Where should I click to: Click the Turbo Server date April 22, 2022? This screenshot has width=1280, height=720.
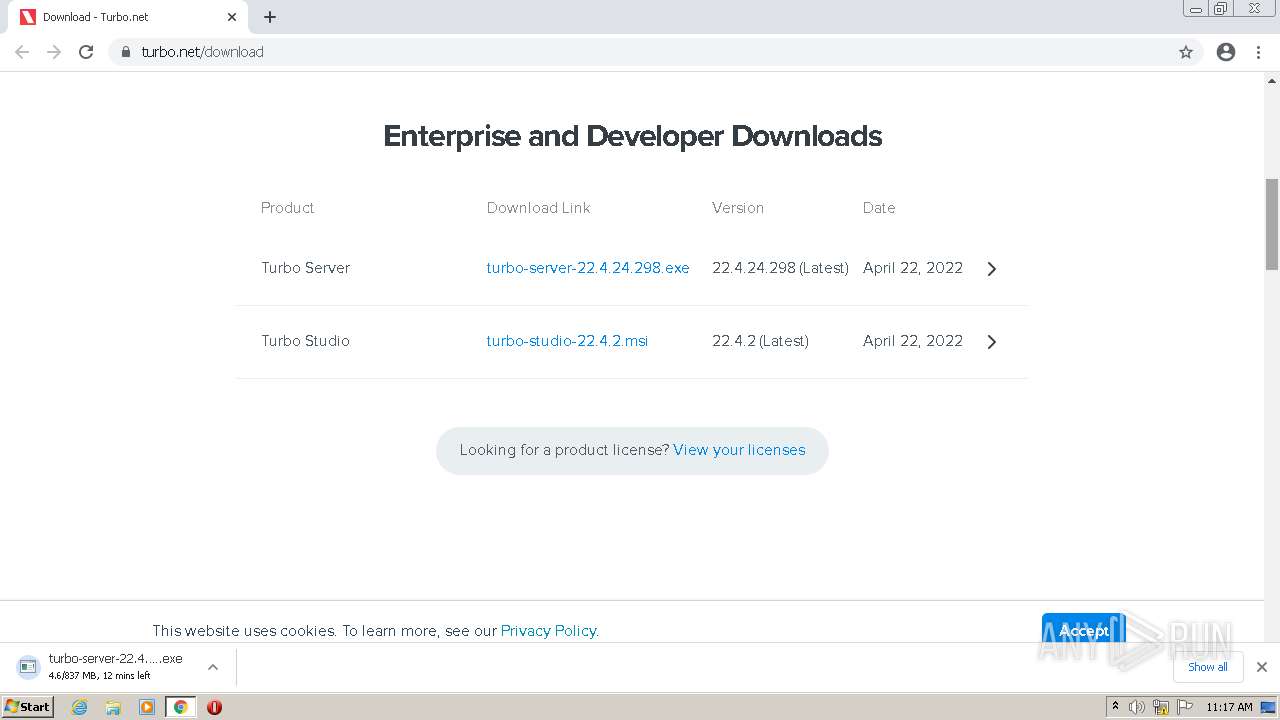click(x=913, y=268)
